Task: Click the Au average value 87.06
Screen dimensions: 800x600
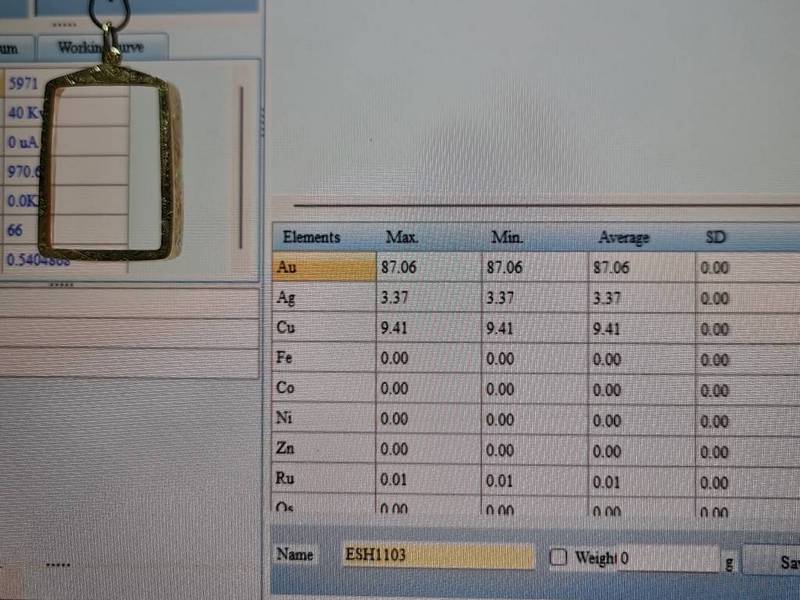Action: coord(611,268)
